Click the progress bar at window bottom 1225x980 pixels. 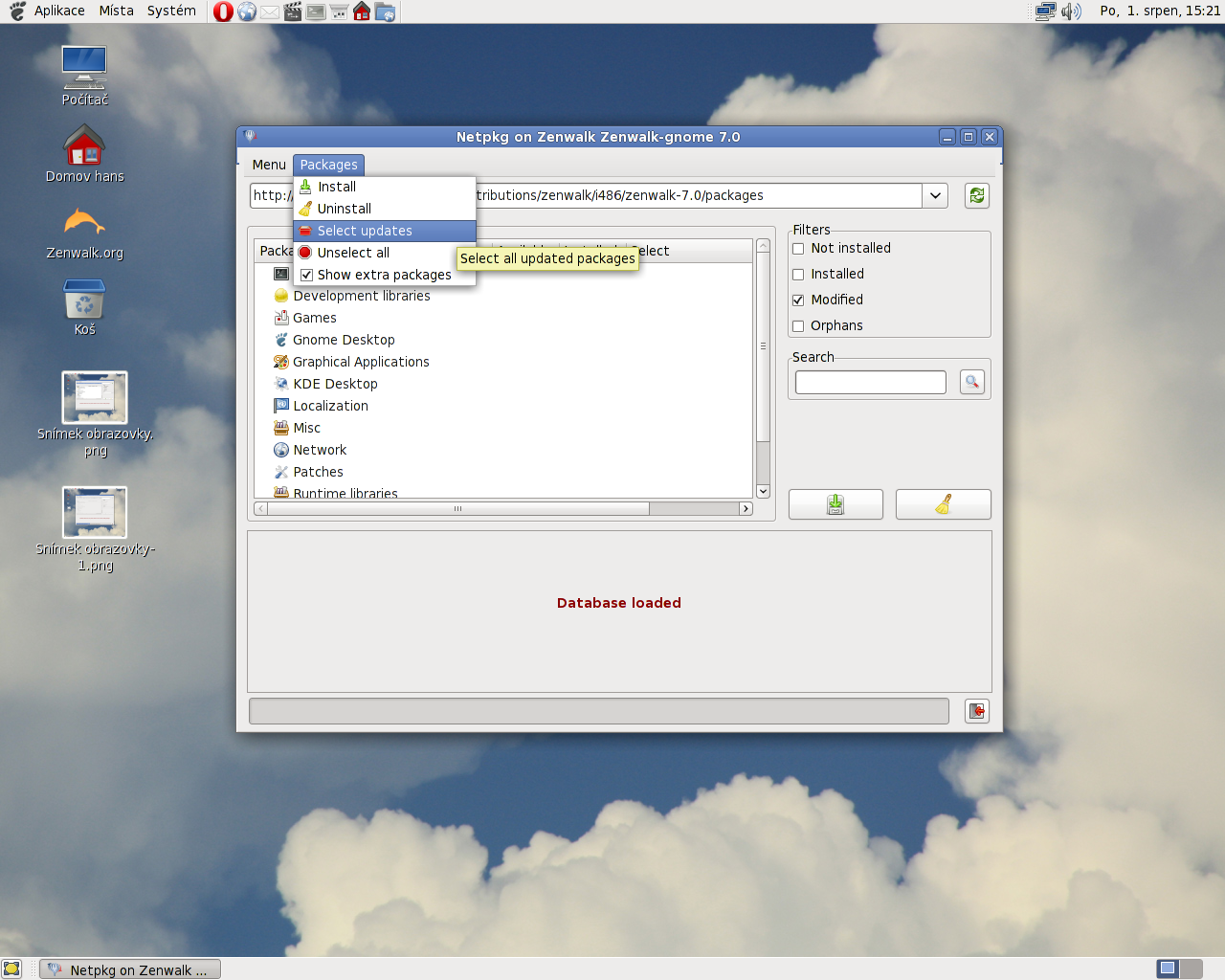[x=599, y=711]
